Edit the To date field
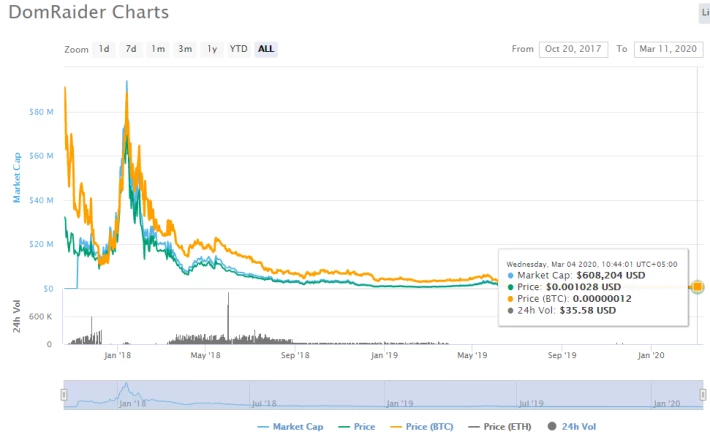This screenshot has height=440, width=710. coord(668,49)
